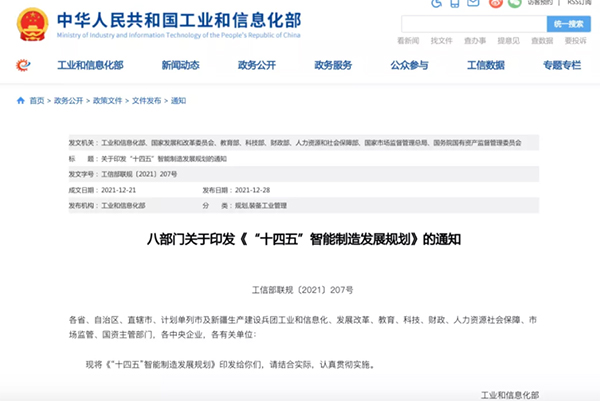Viewport: 600px width, 401px height.
Task: Click the 统一搜索 search button
Action: tap(569, 24)
